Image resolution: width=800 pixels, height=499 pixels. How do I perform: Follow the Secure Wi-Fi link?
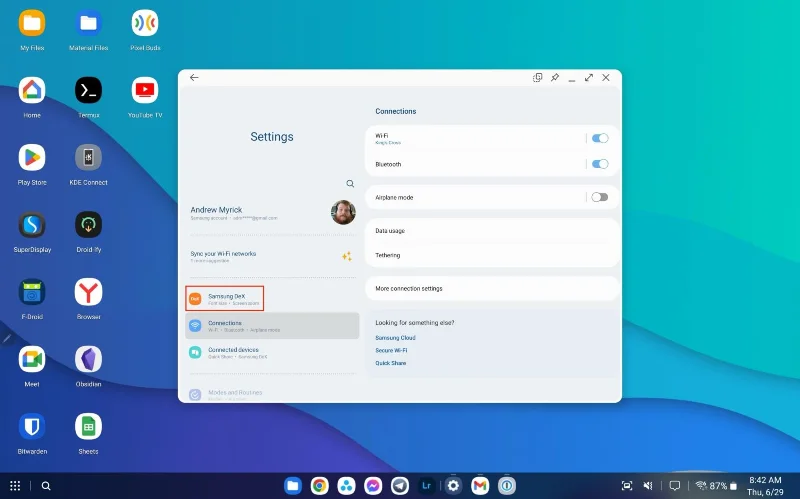(391, 351)
